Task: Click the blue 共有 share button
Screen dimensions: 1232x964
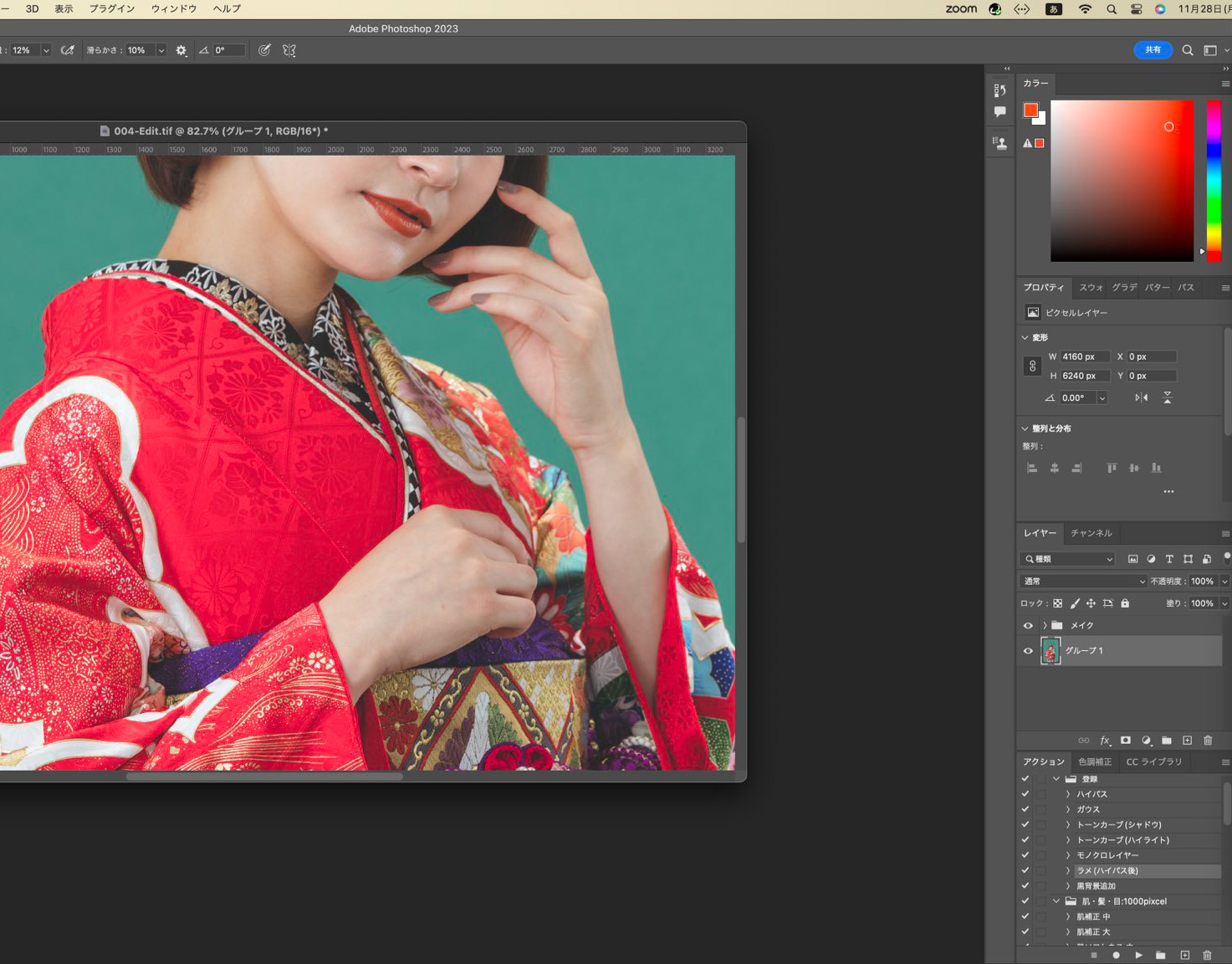Action: tap(1153, 50)
